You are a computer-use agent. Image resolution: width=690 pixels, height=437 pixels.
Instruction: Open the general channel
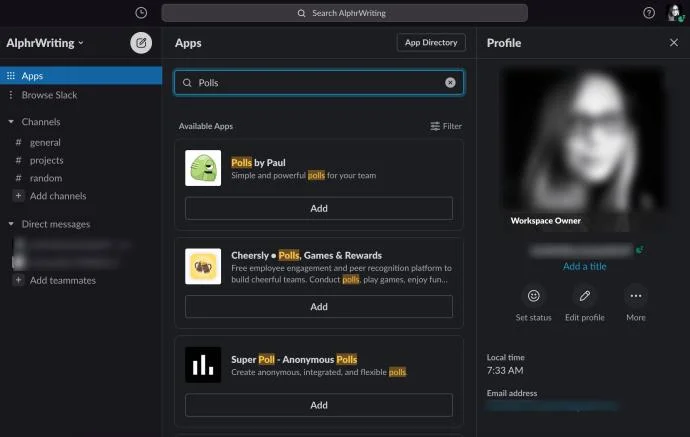coord(45,143)
